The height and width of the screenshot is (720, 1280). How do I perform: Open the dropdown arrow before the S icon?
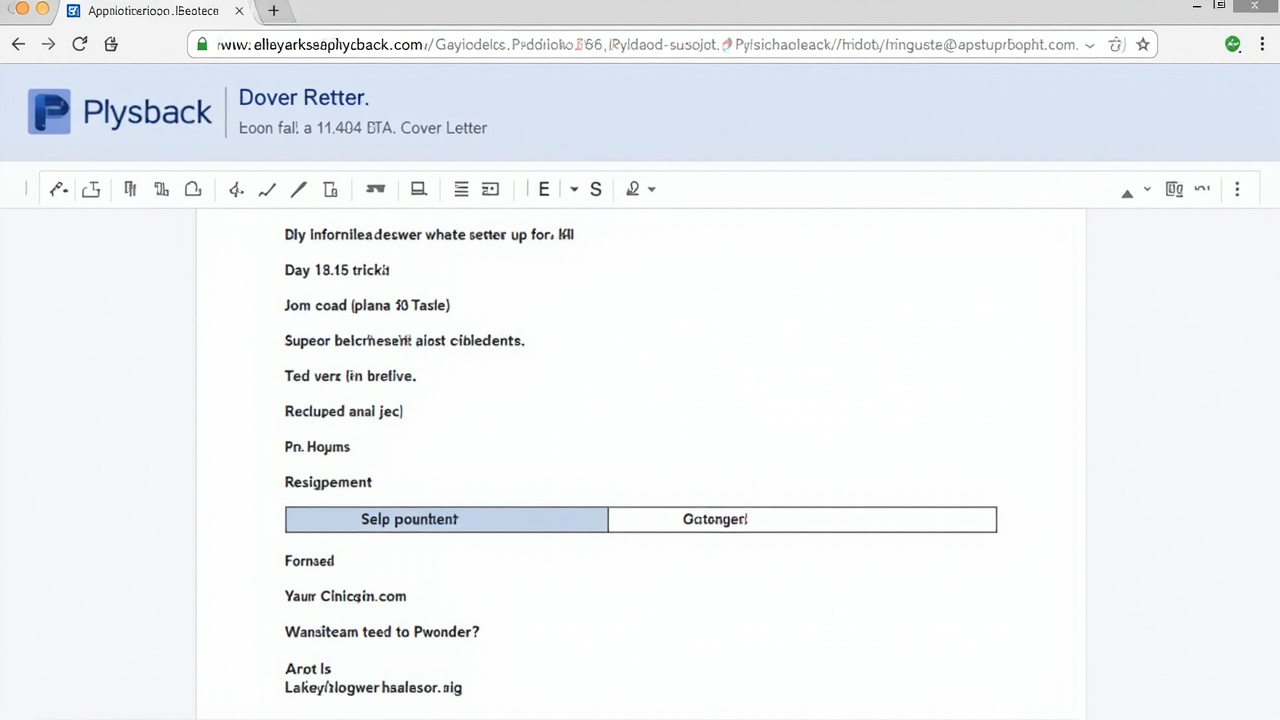coord(574,189)
